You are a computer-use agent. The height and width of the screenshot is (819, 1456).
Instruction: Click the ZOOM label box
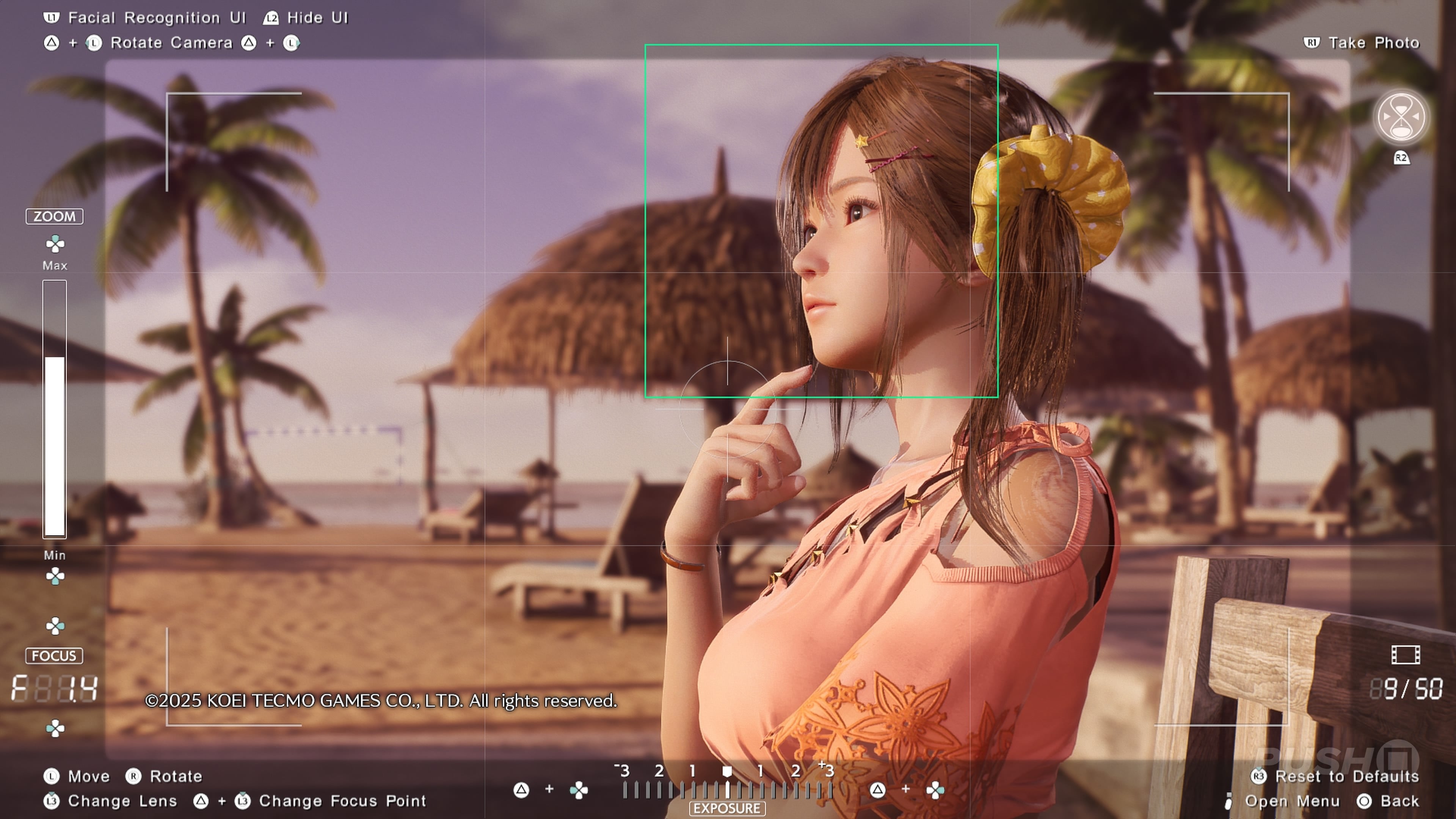(x=54, y=217)
